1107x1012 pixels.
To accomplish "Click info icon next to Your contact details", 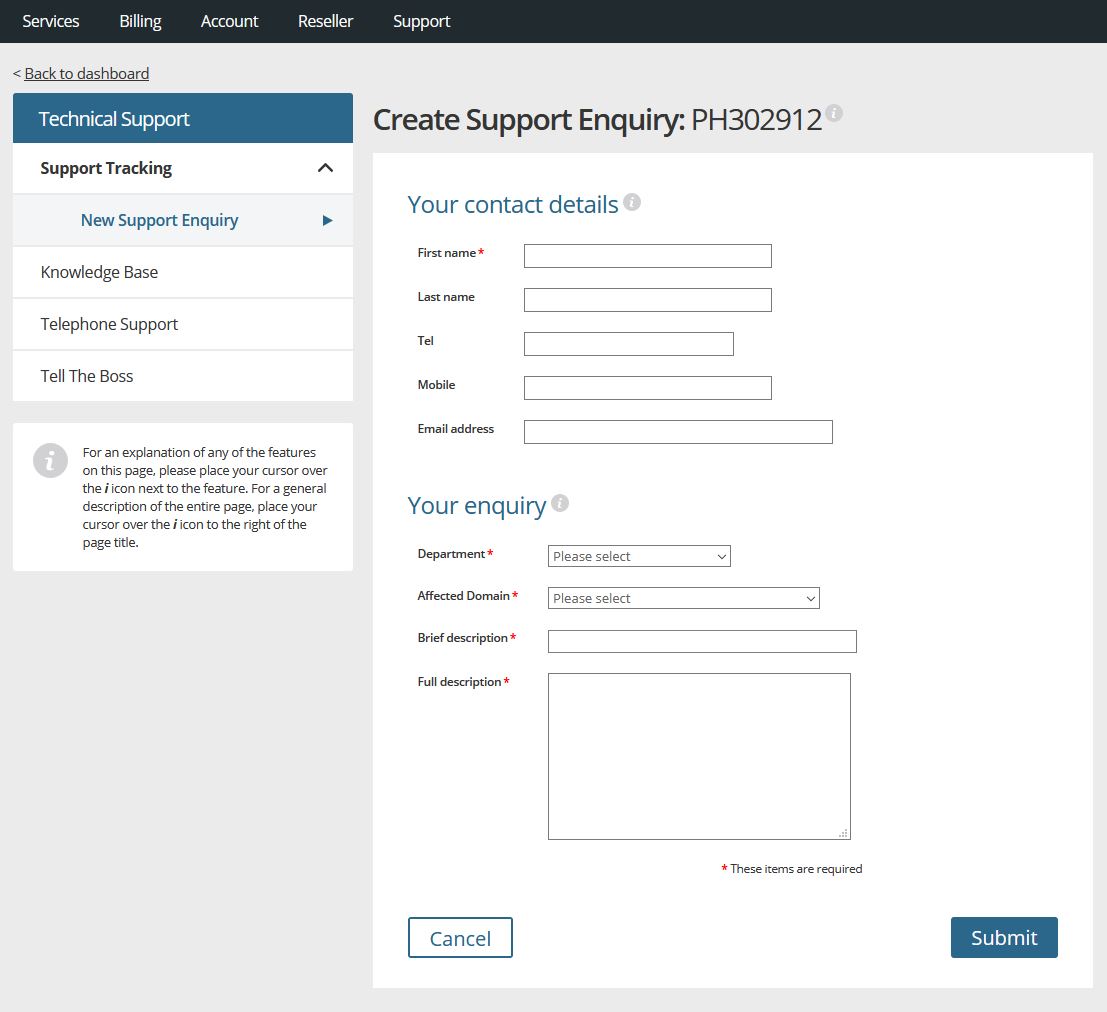I will click(x=632, y=202).
